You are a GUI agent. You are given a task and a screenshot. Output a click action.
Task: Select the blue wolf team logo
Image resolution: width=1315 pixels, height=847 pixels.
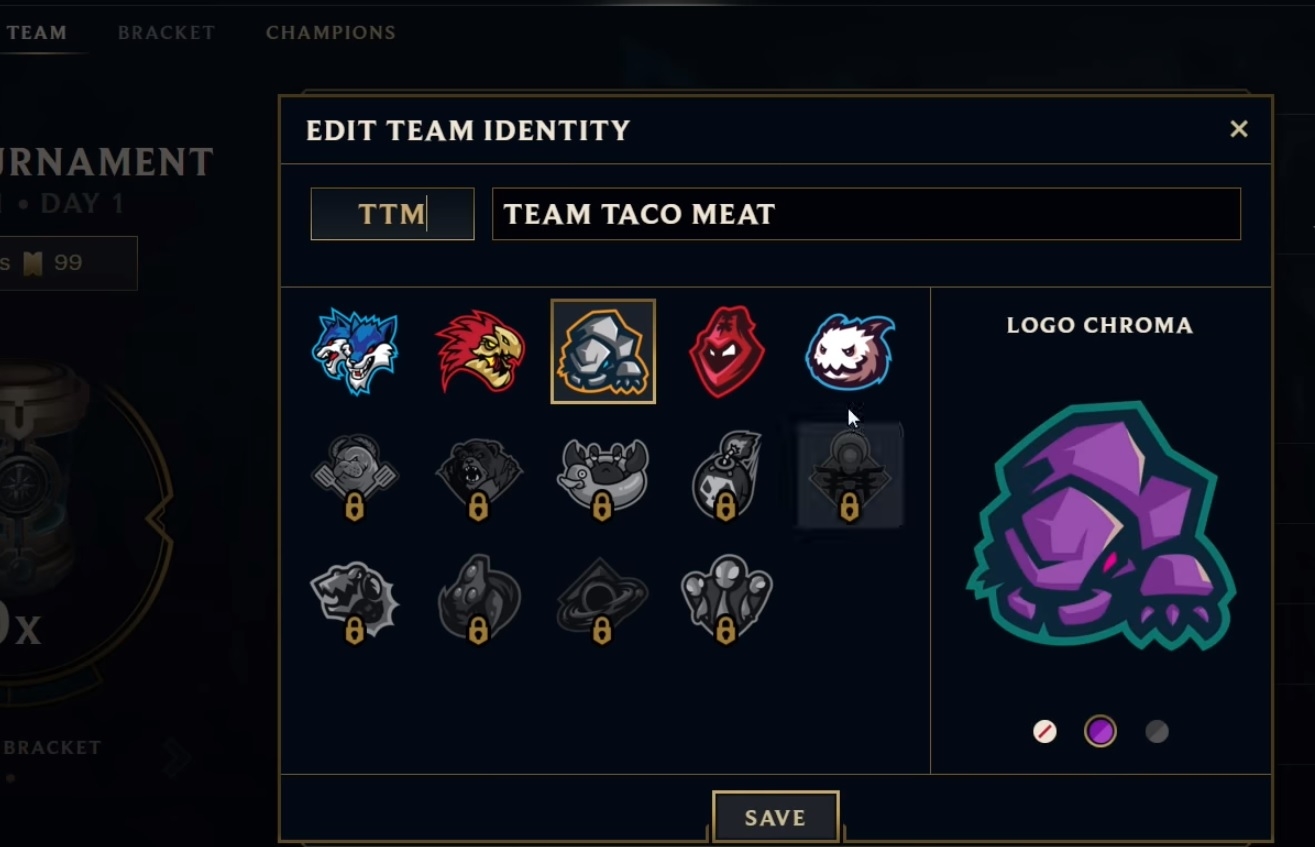355,351
